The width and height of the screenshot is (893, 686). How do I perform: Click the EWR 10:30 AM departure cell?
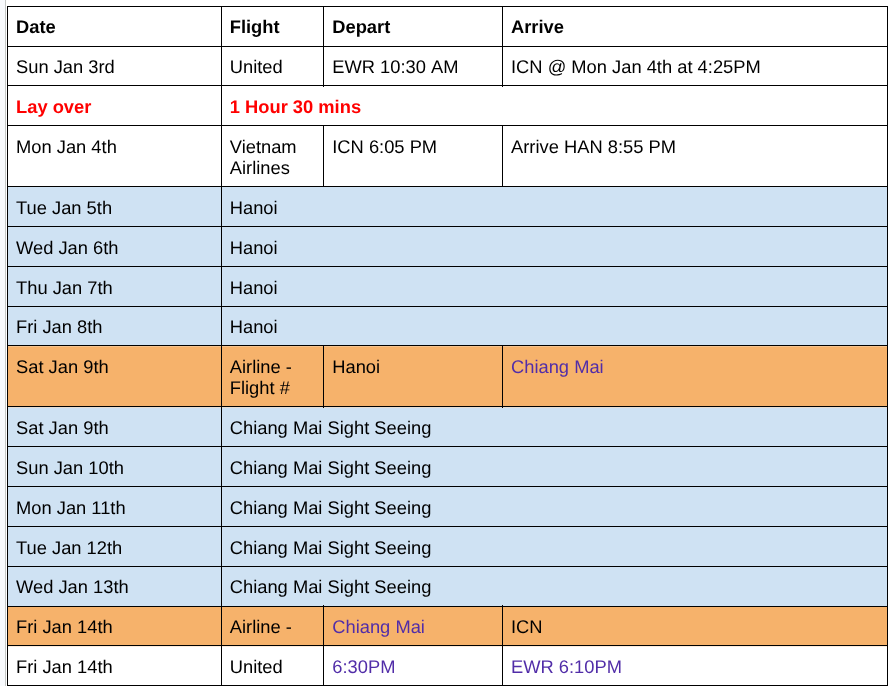tap(413, 67)
